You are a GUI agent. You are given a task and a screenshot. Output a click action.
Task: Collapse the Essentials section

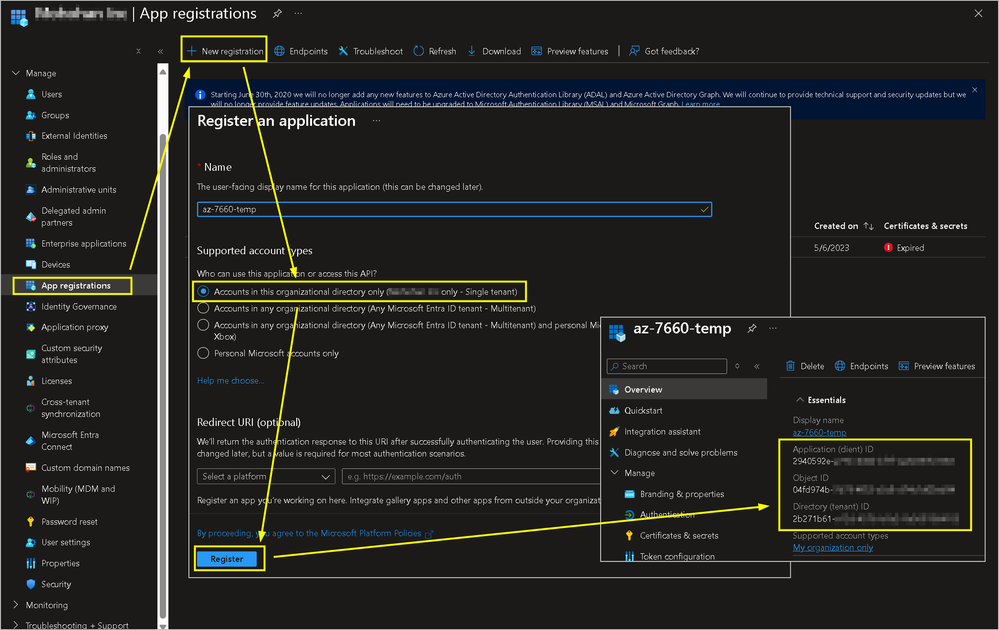[800, 400]
